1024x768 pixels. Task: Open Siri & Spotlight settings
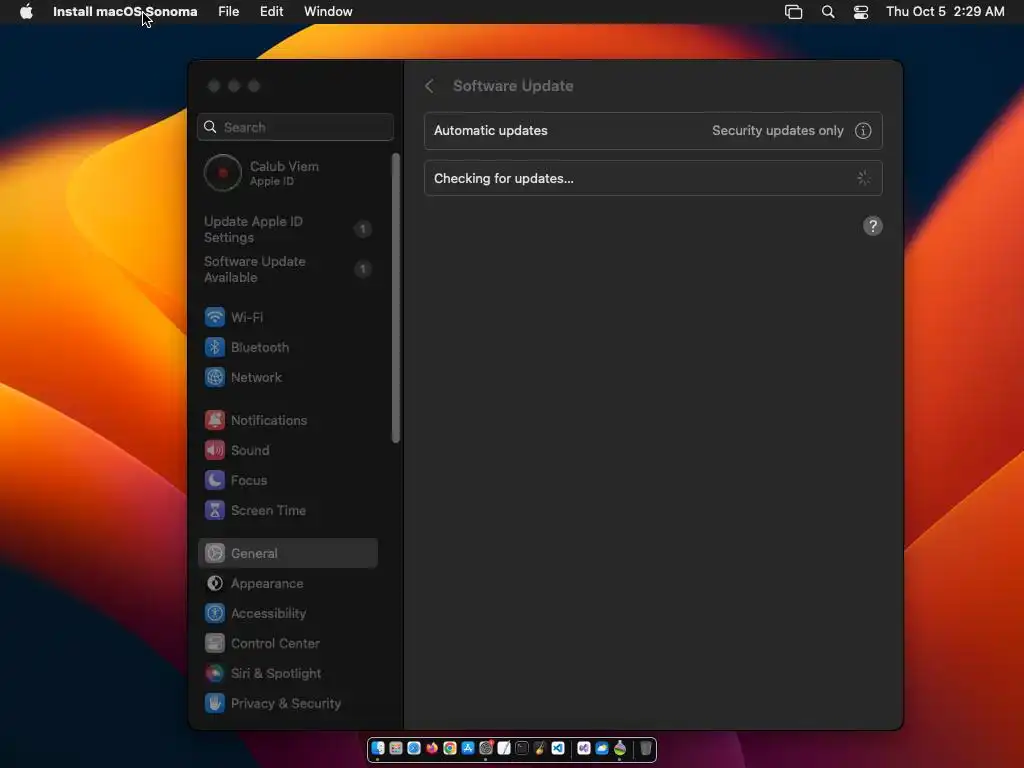[287, 673]
